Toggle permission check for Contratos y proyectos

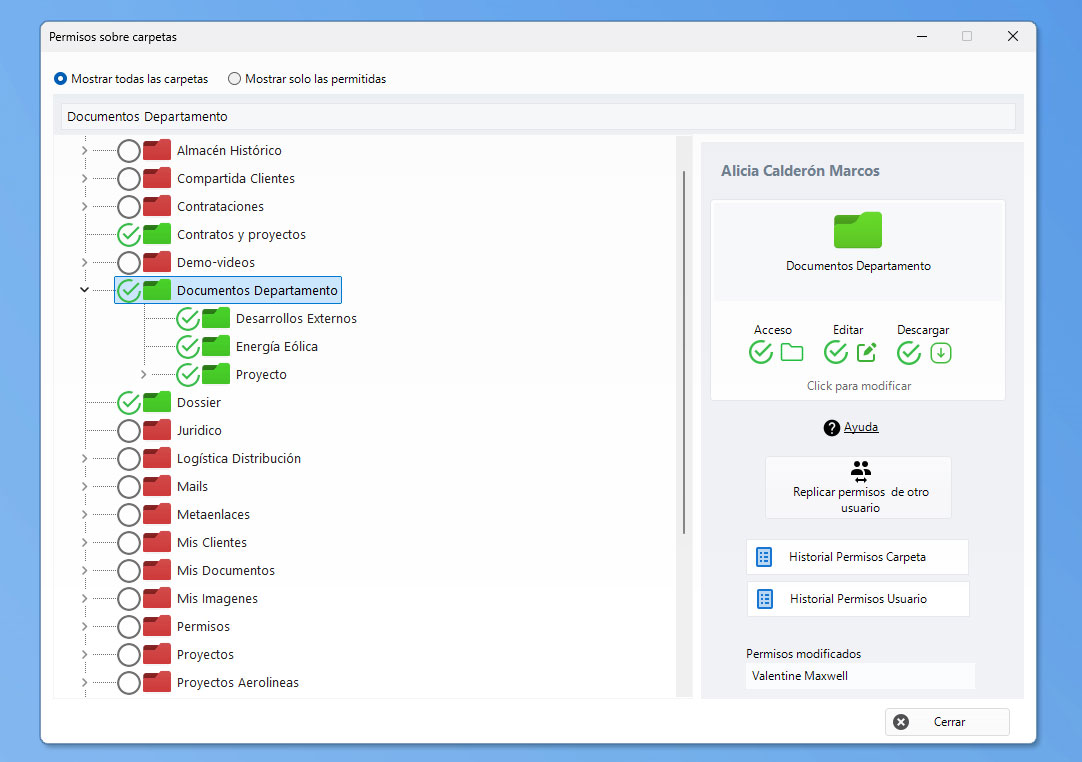[129, 234]
